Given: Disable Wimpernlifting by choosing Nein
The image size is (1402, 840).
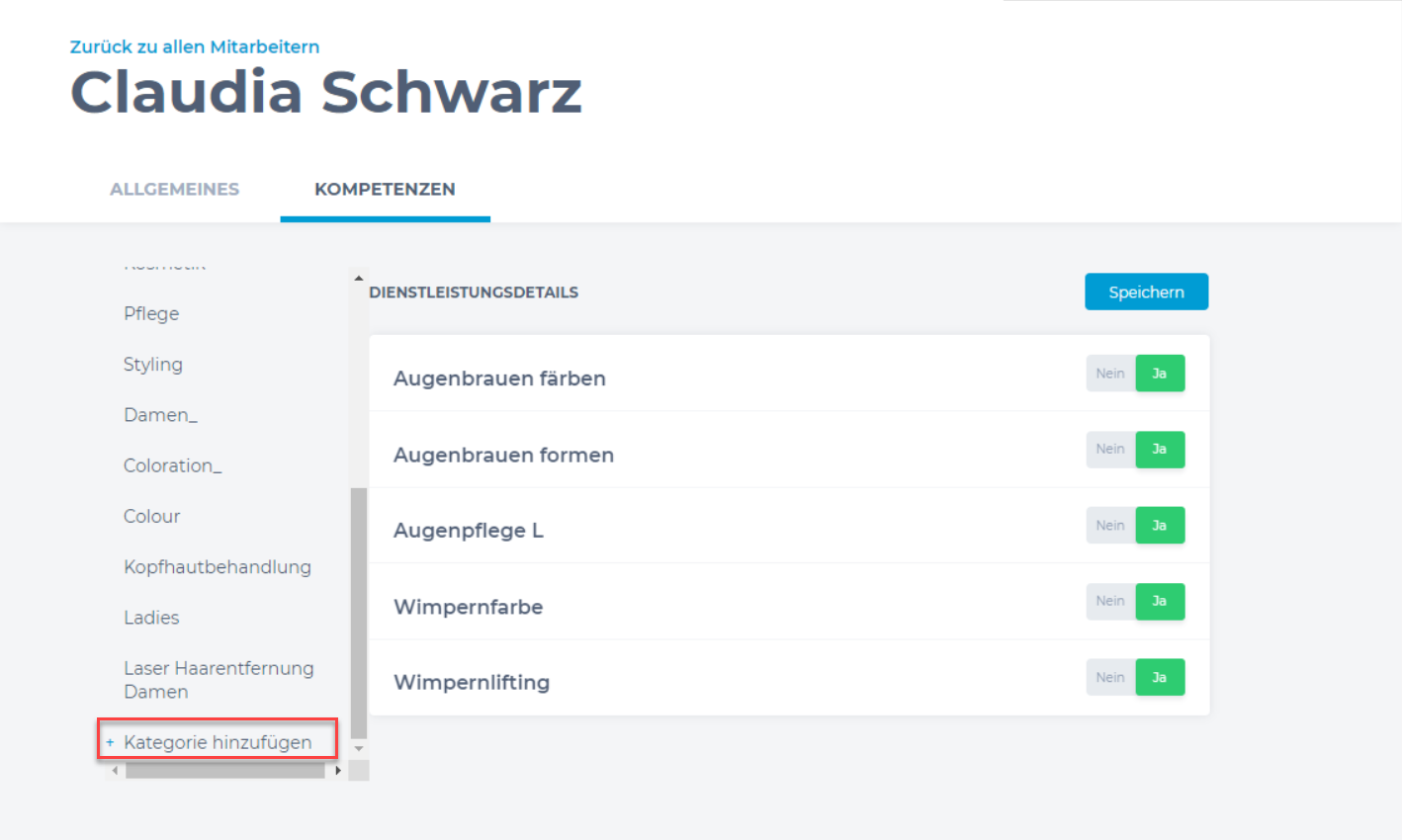Looking at the screenshot, I should [x=1110, y=678].
